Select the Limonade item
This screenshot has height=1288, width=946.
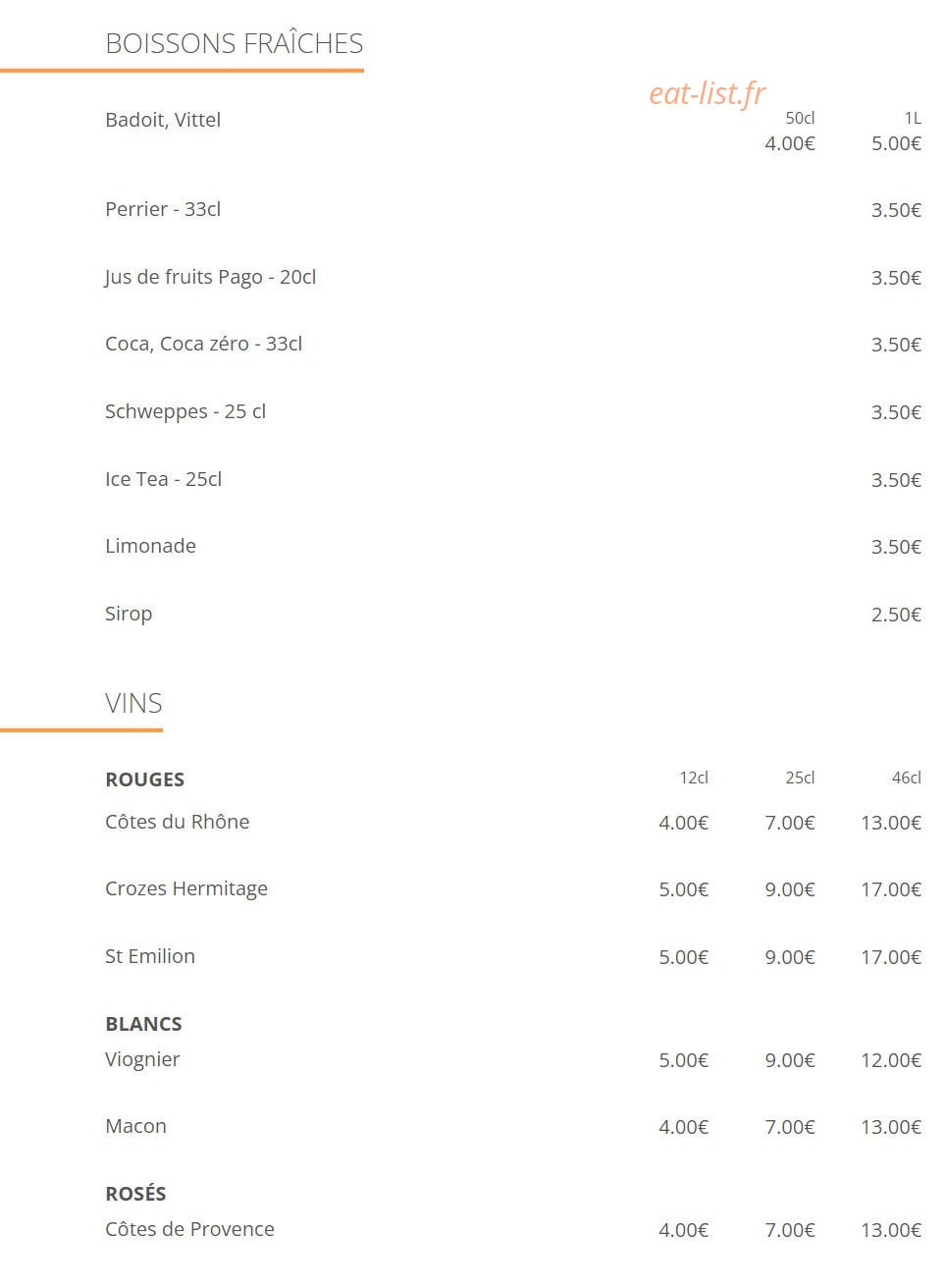pyautogui.click(x=150, y=546)
